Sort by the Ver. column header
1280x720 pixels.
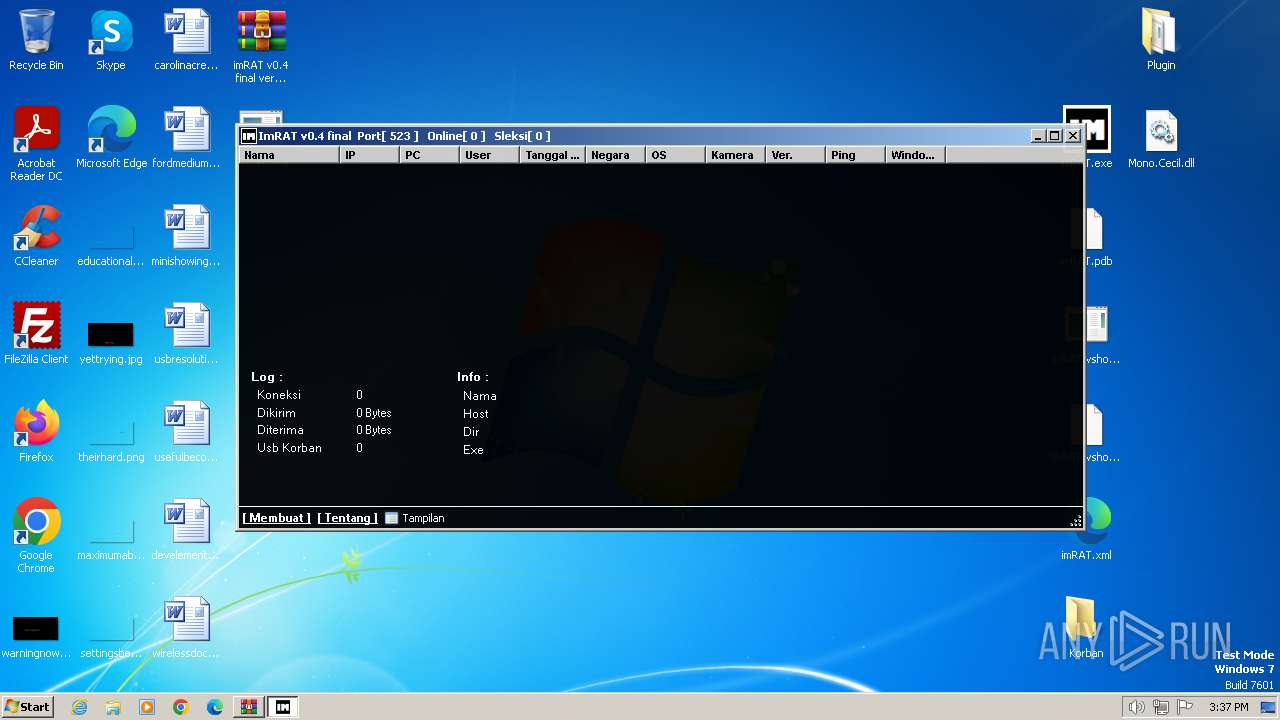tap(796, 155)
